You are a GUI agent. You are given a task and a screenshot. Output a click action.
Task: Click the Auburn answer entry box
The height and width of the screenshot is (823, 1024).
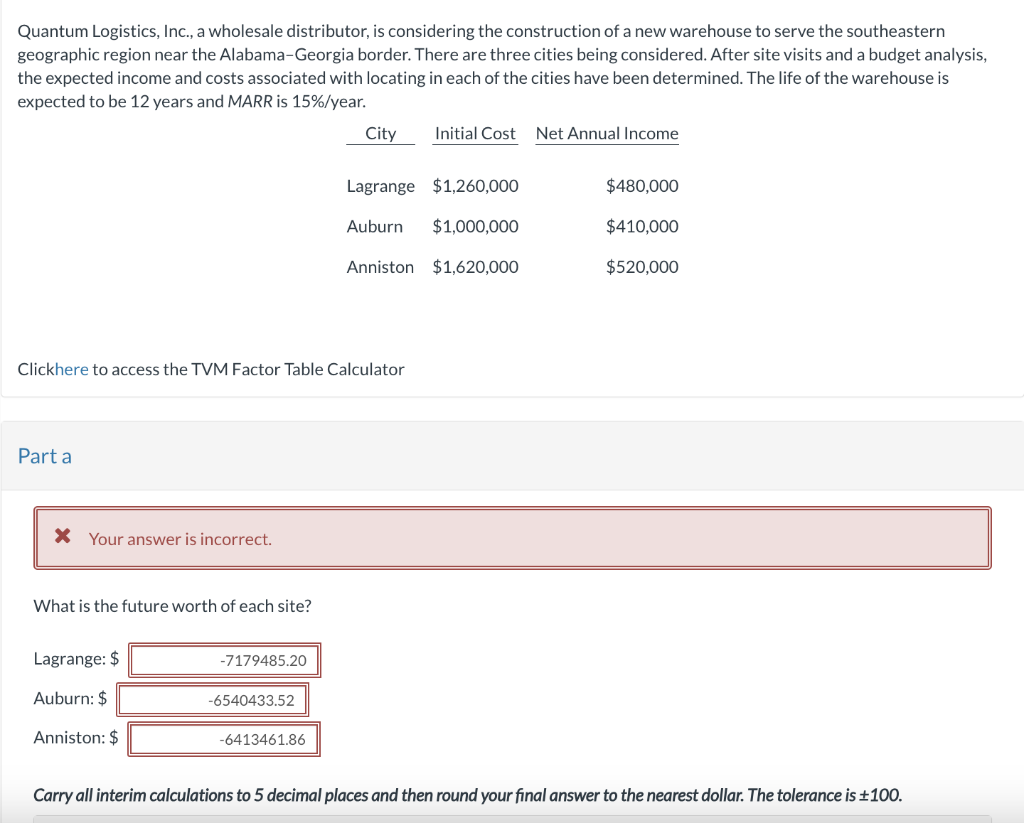(x=212, y=699)
